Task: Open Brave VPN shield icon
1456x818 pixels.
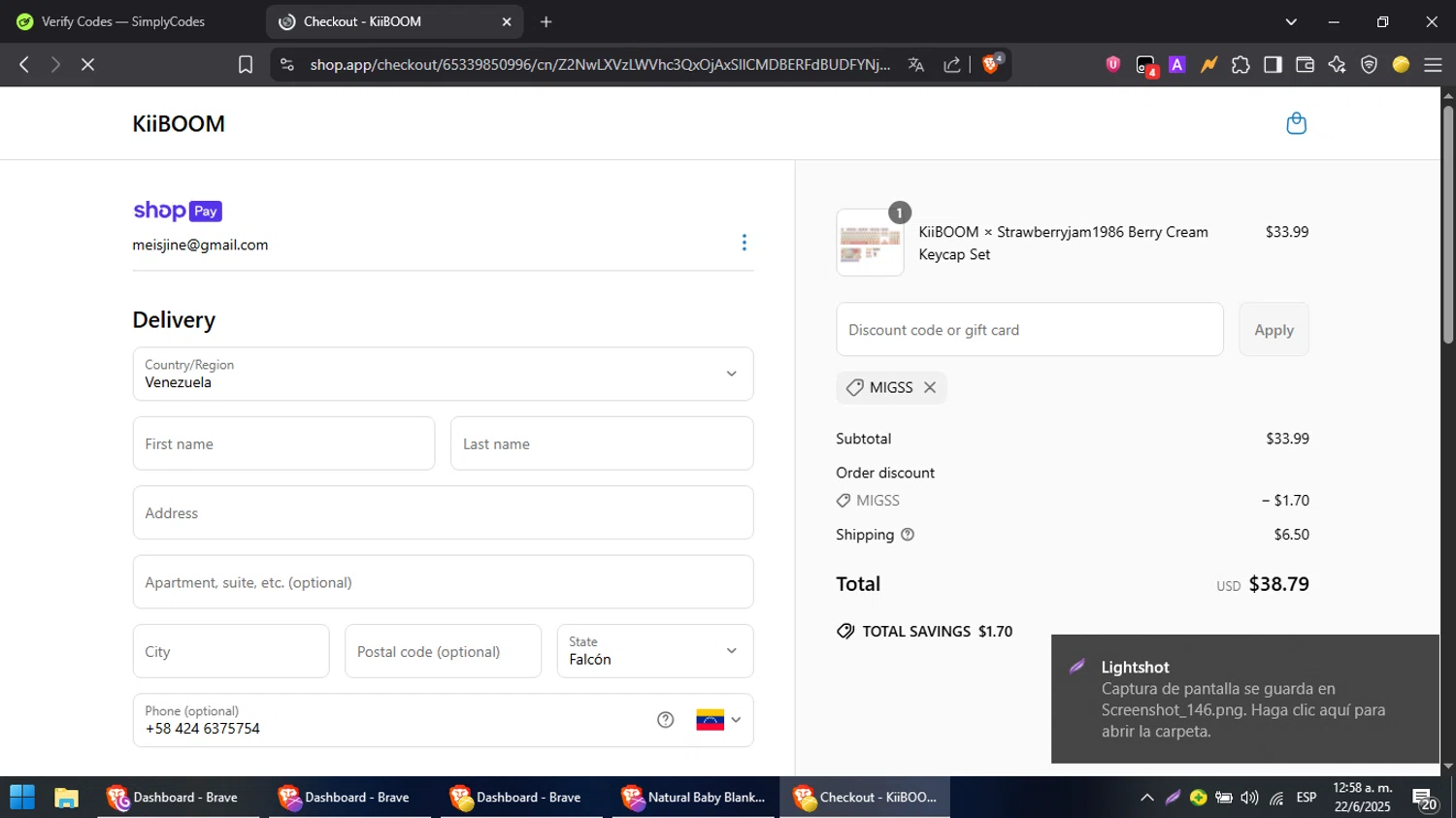Action: point(1369,64)
